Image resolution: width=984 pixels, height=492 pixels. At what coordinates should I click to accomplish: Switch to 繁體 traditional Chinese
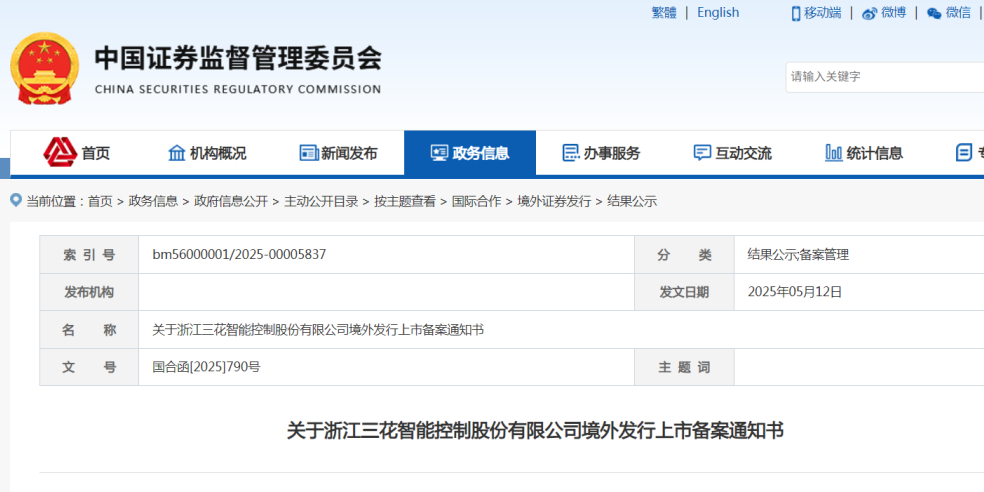(x=664, y=13)
